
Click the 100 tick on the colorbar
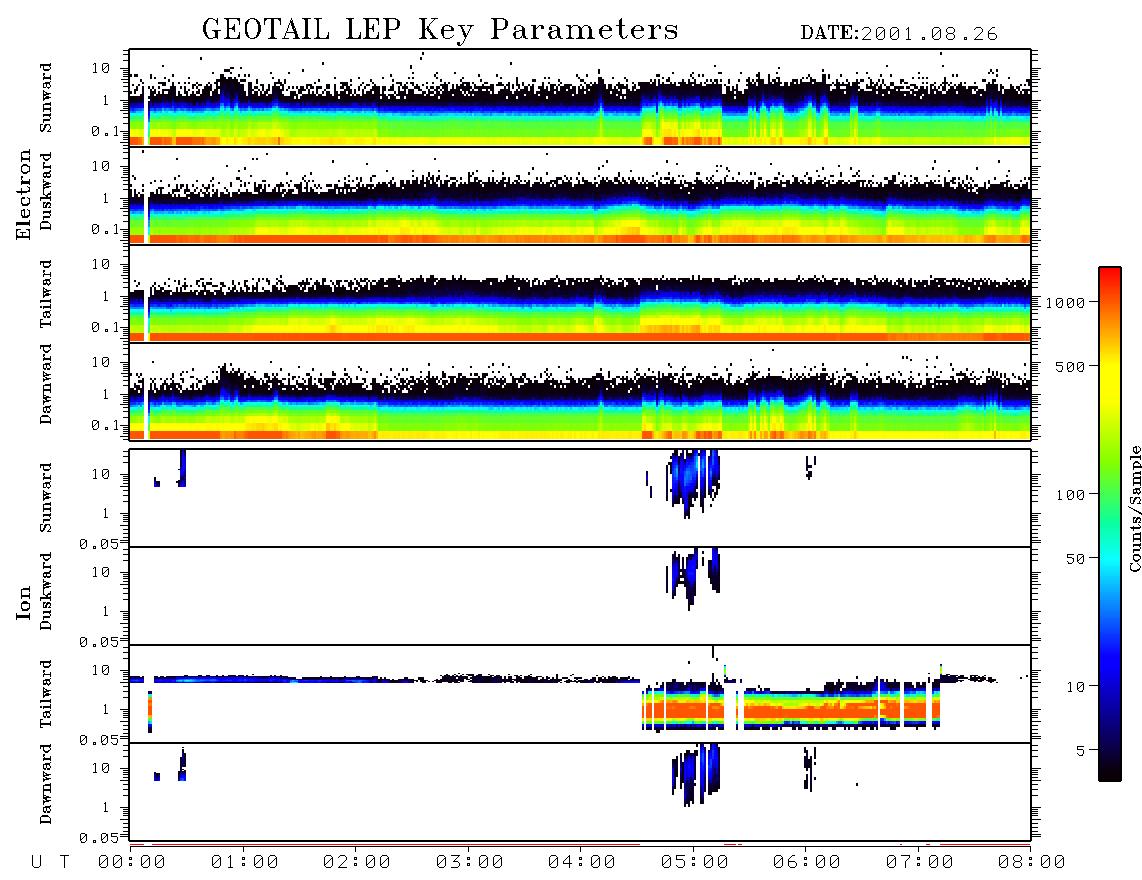tap(1071, 495)
